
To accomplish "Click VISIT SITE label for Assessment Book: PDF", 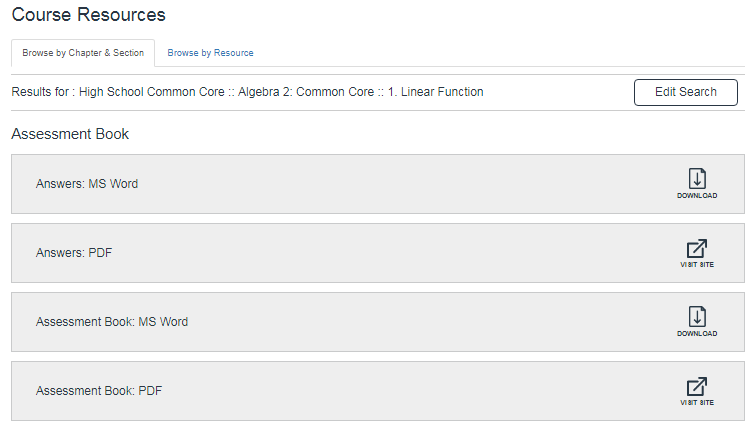I will 697,403.
